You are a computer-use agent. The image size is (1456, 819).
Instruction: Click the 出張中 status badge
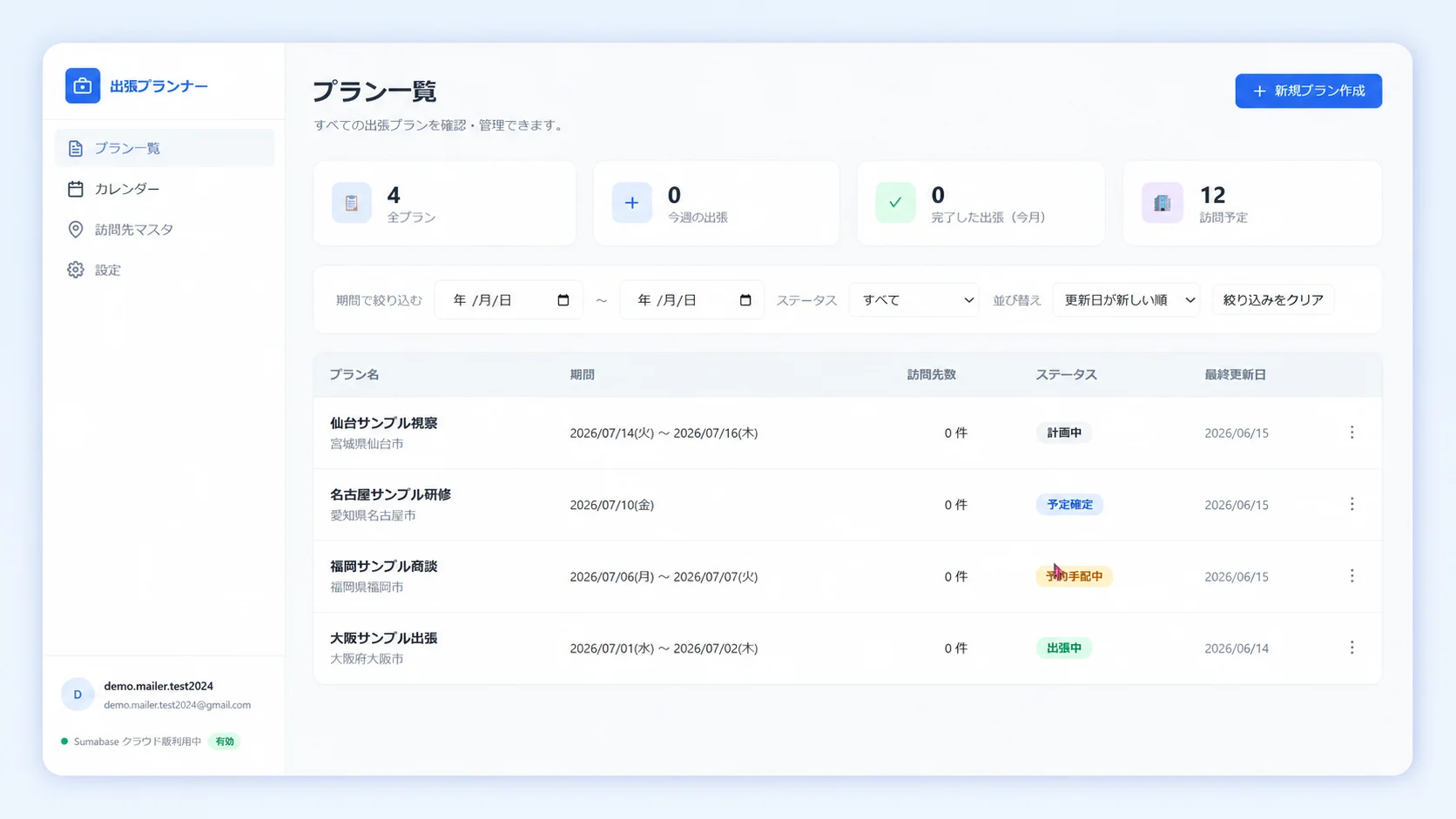[x=1064, y=648]
